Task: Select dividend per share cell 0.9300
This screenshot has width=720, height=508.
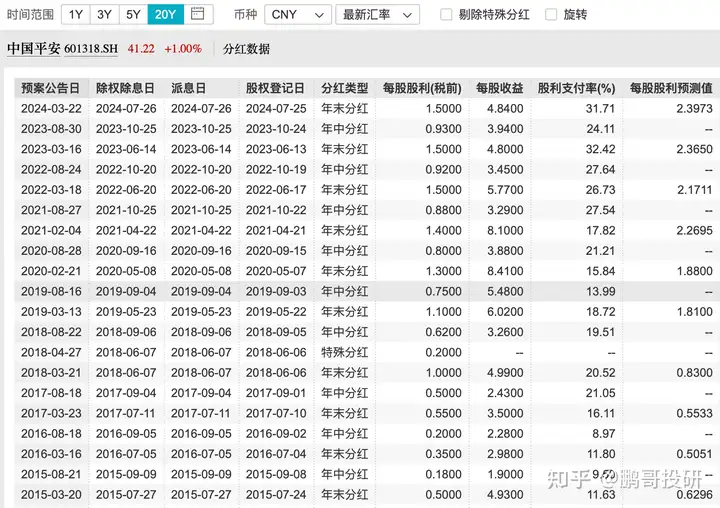Action: pos(443,129)
